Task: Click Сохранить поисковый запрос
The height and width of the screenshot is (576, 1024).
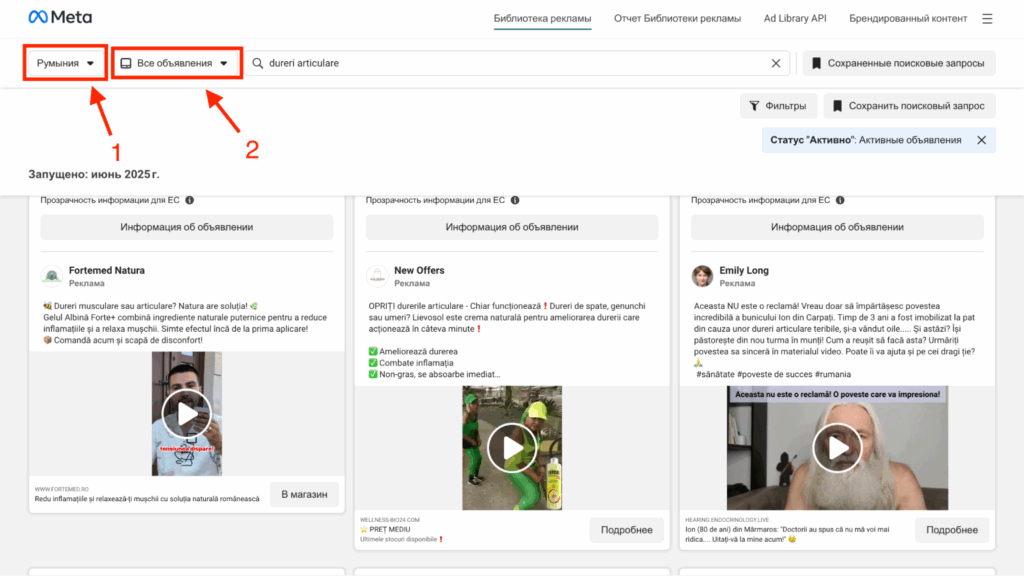Action: coord(909,106)
